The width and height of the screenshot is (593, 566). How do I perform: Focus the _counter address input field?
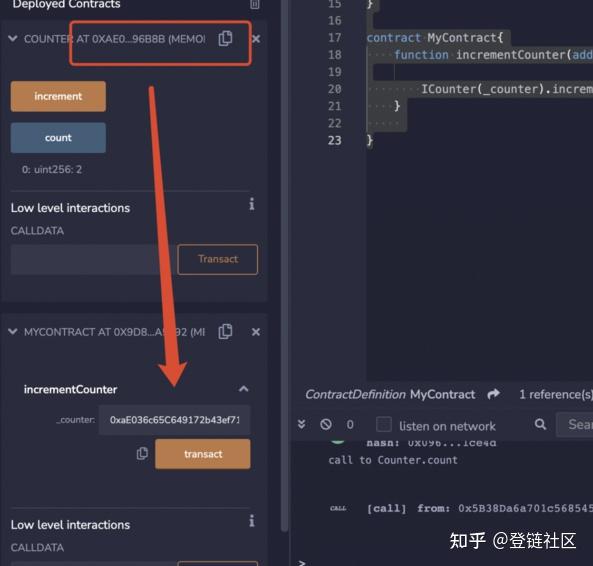tap(174, 420)
